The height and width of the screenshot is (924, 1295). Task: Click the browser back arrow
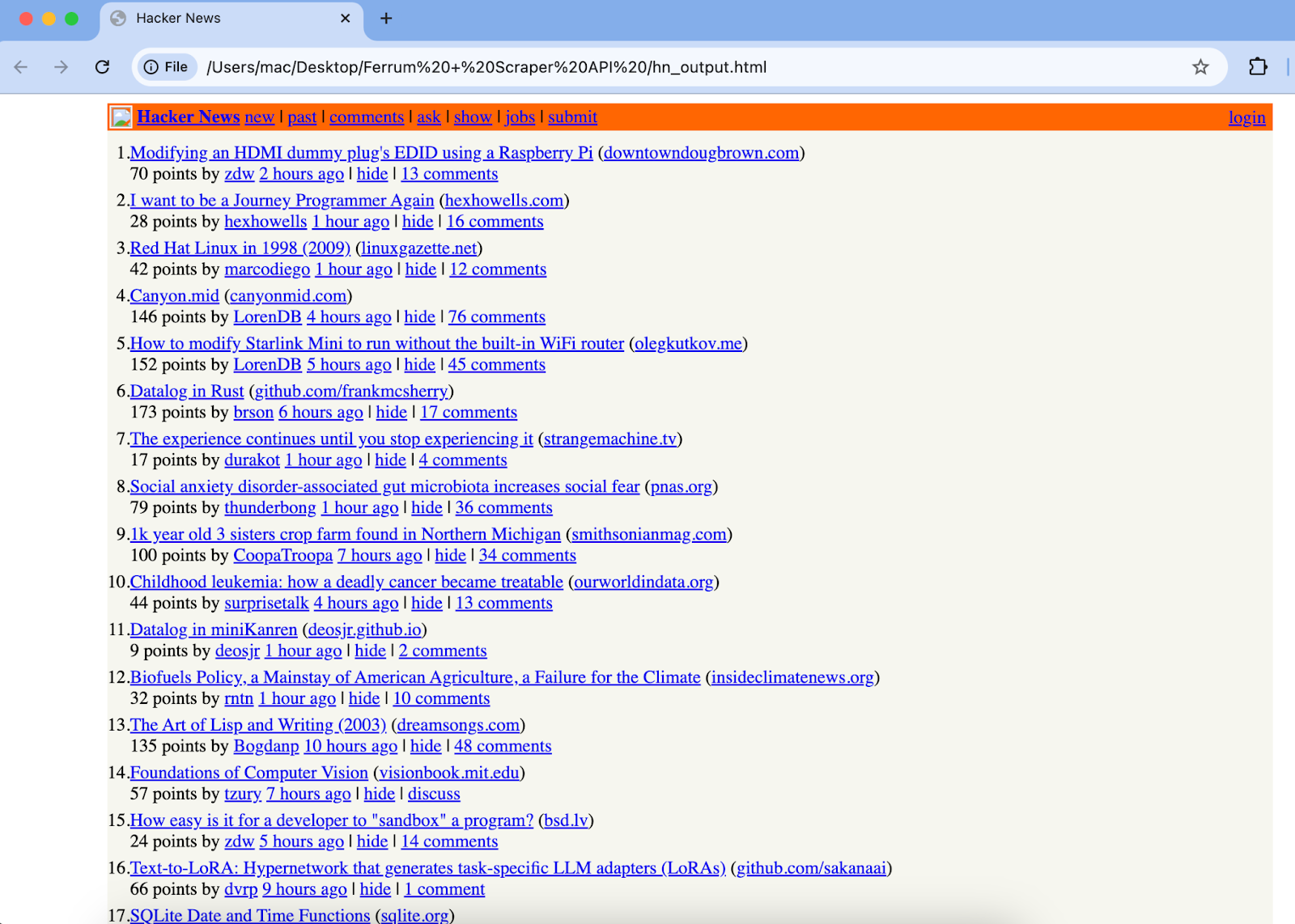(21, 67)
